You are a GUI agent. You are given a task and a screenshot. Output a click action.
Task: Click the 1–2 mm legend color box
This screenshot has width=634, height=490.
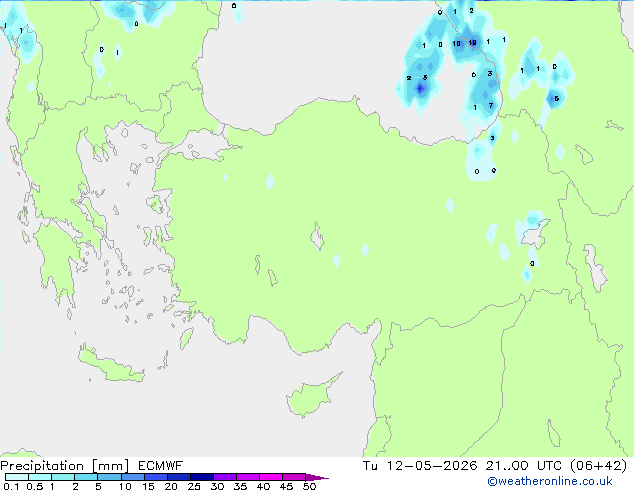[x=63, y=477]
